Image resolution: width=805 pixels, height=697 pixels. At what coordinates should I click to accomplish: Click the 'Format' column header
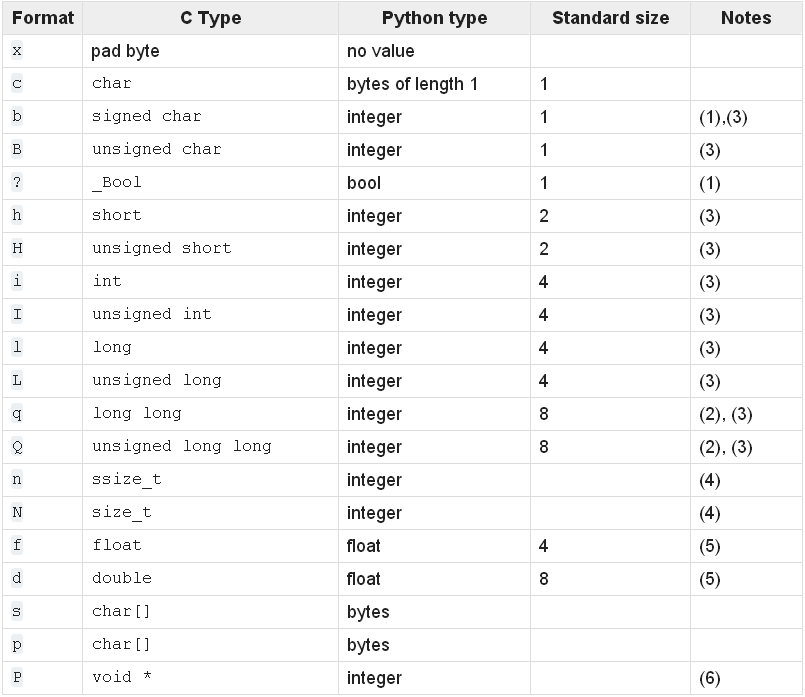point(43,18)
